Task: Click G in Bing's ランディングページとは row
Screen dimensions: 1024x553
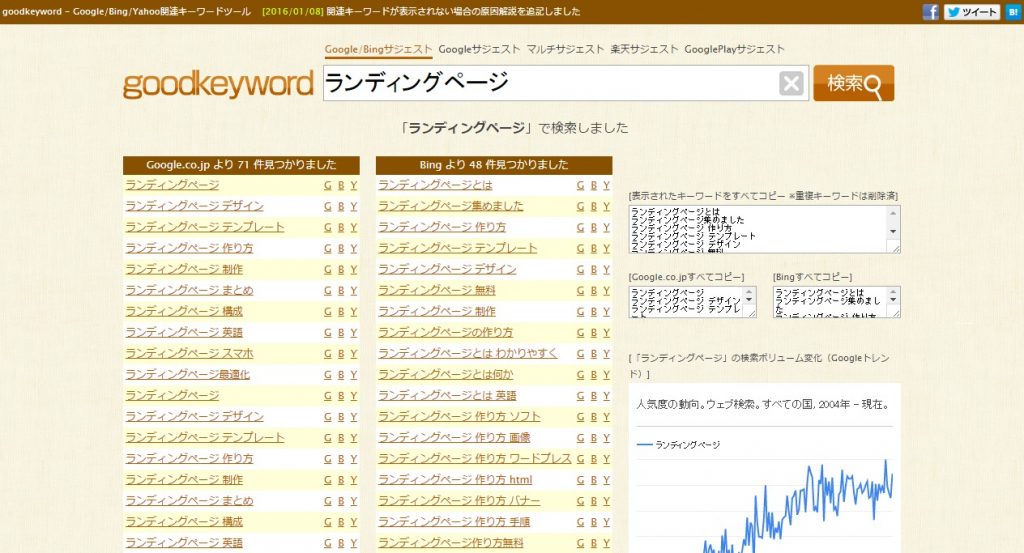Action: click(x=581, y=185)
